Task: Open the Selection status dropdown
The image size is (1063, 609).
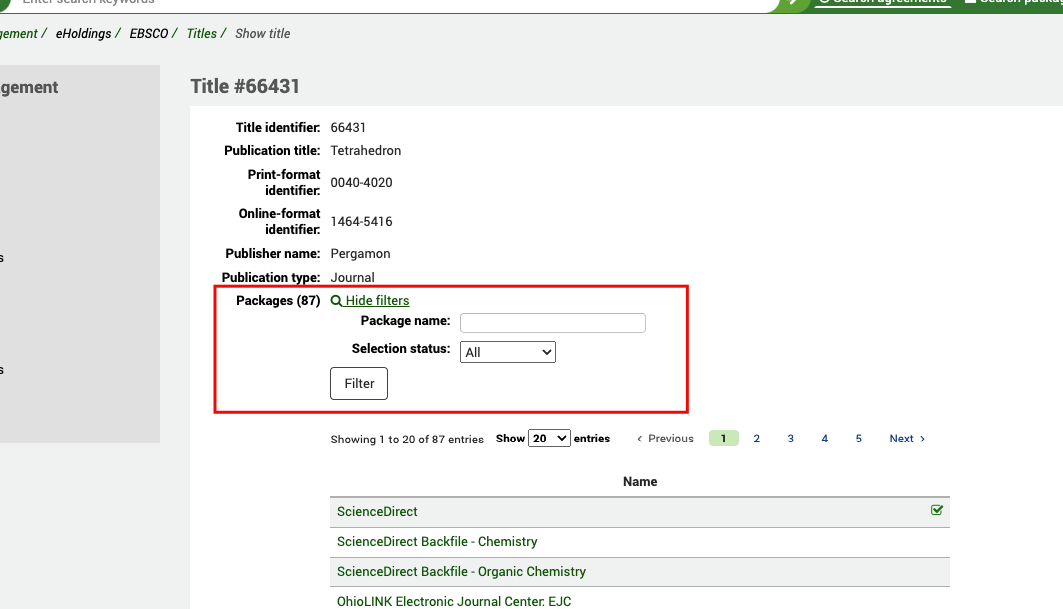Action: pos(507,351)
